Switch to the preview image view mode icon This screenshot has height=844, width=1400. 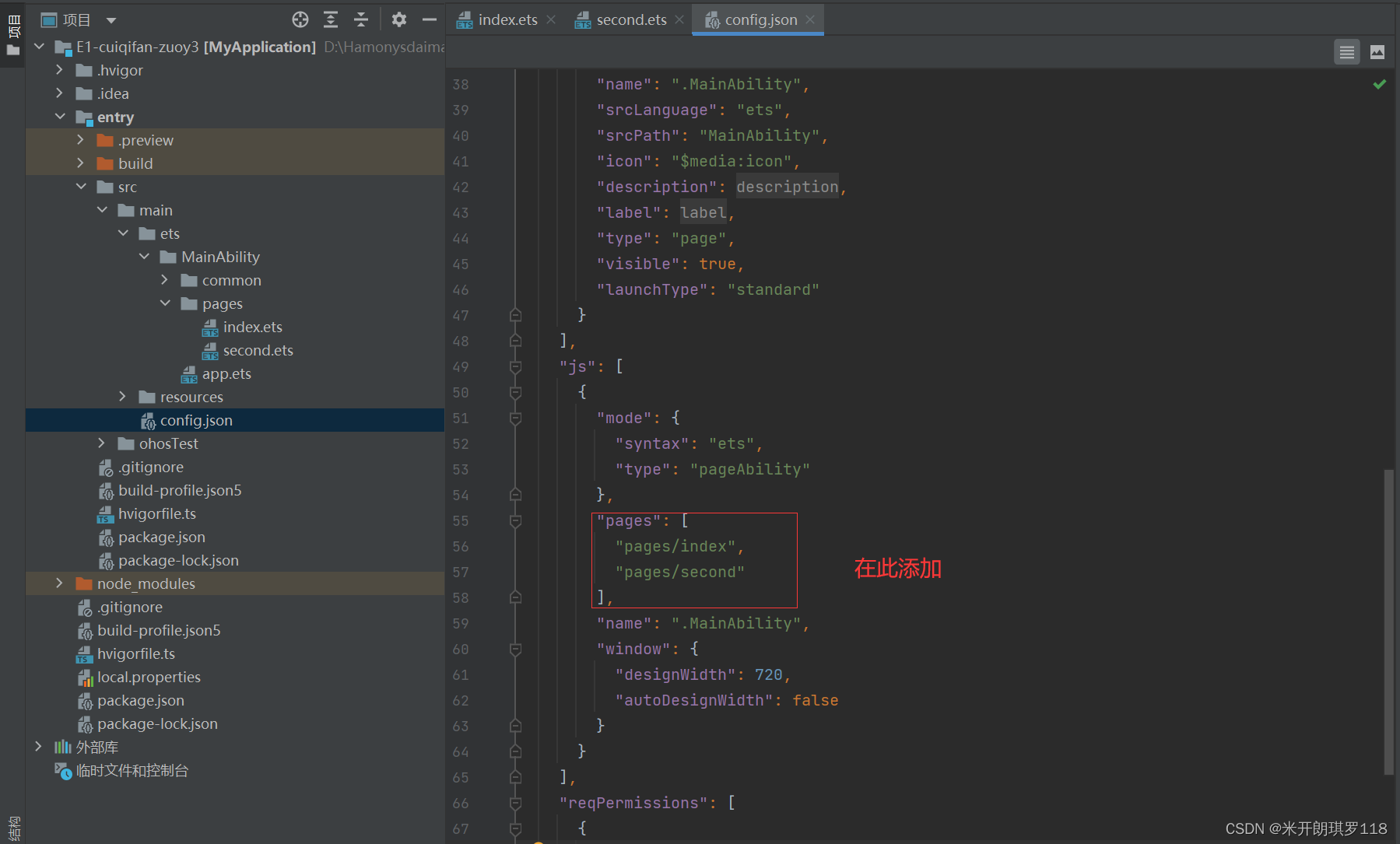[1377, 52]
